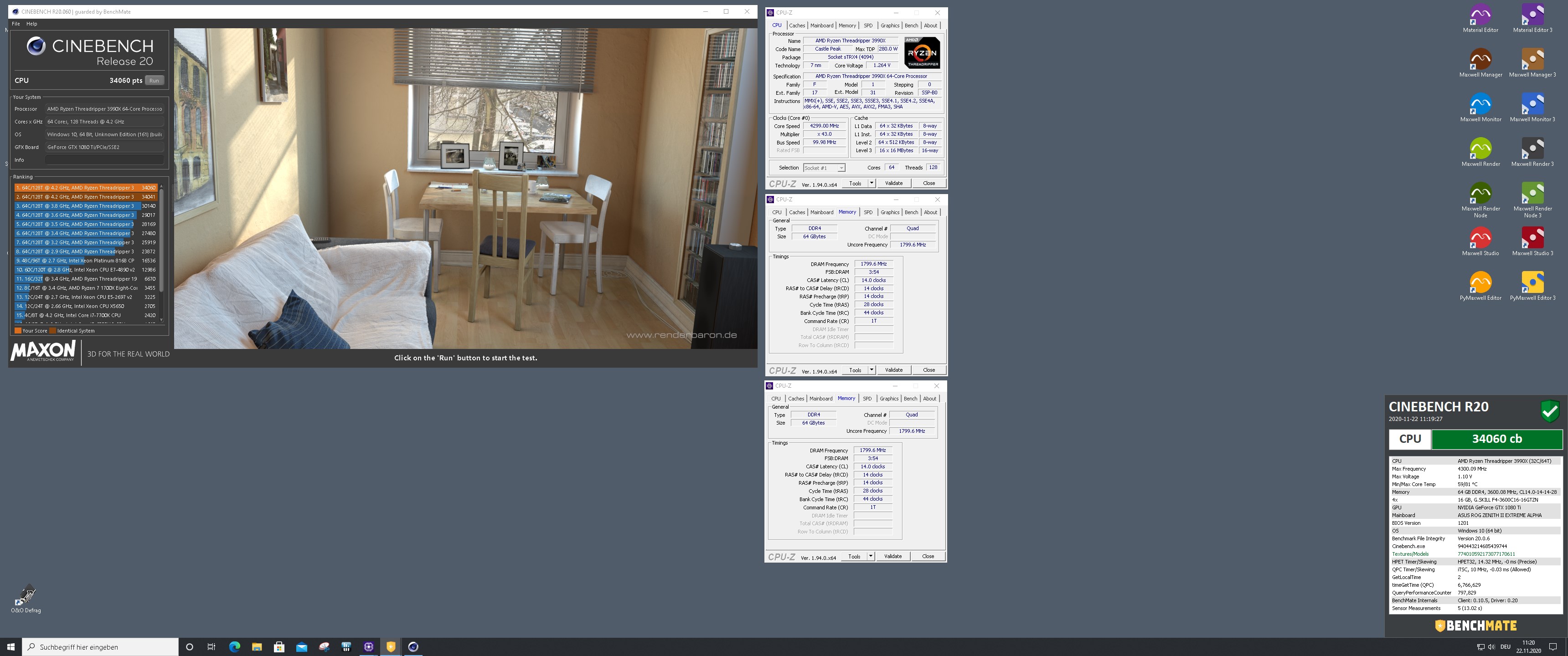Viewport: 1568px width, 656px height.
Task: Select Maxwell Render Node 3 desktop icon
Action: [1532, 200]
